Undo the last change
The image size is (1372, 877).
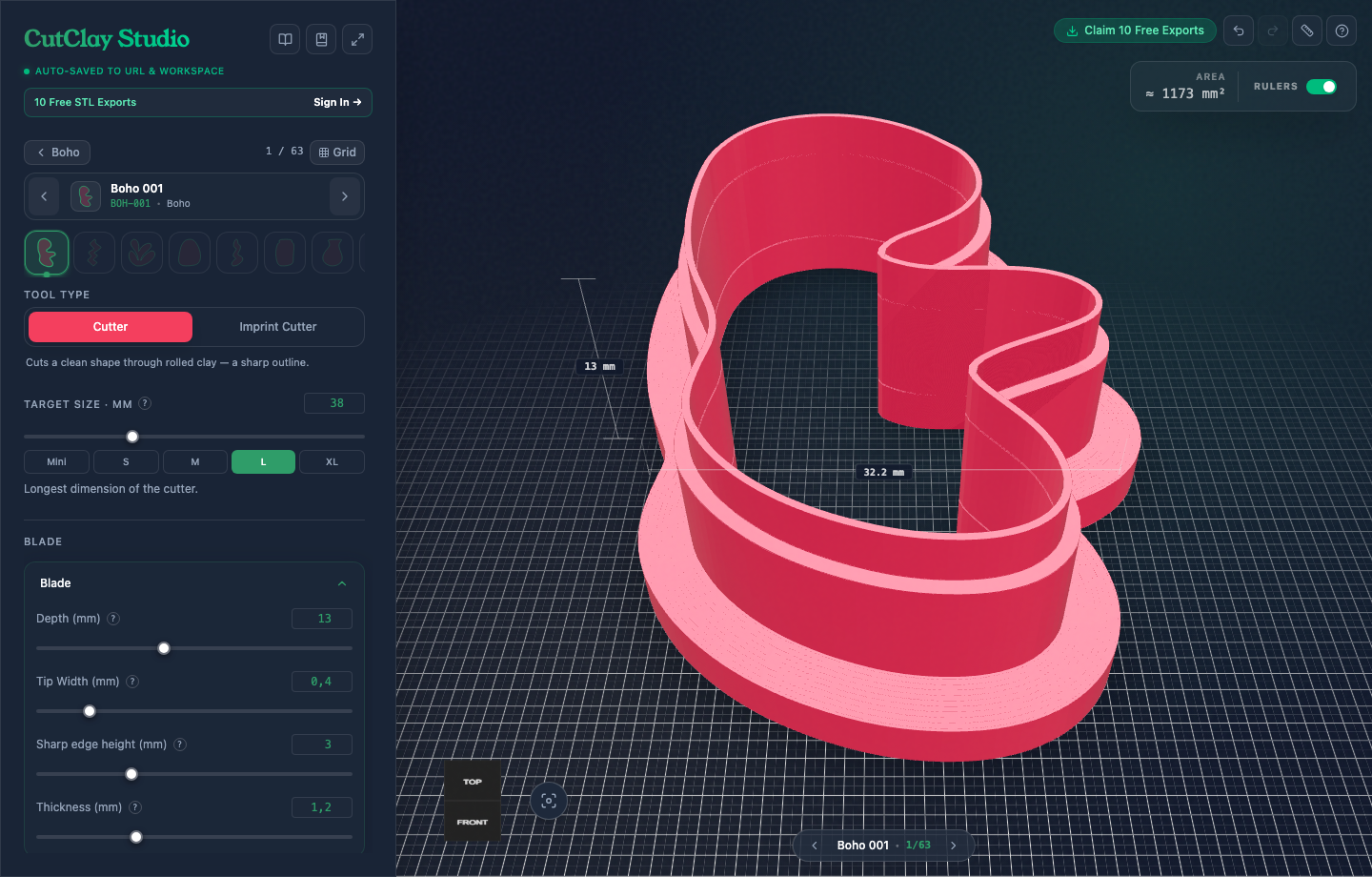tap(1239, 31)
